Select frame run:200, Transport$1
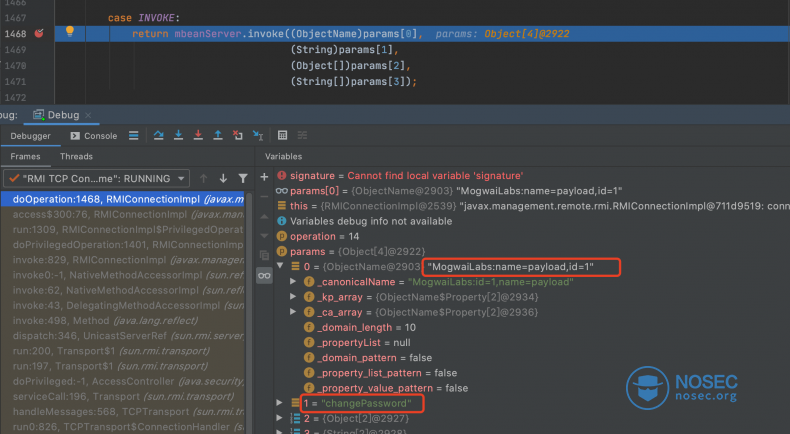The width and height of the screenshot is (790, 434). pos(122,350)
